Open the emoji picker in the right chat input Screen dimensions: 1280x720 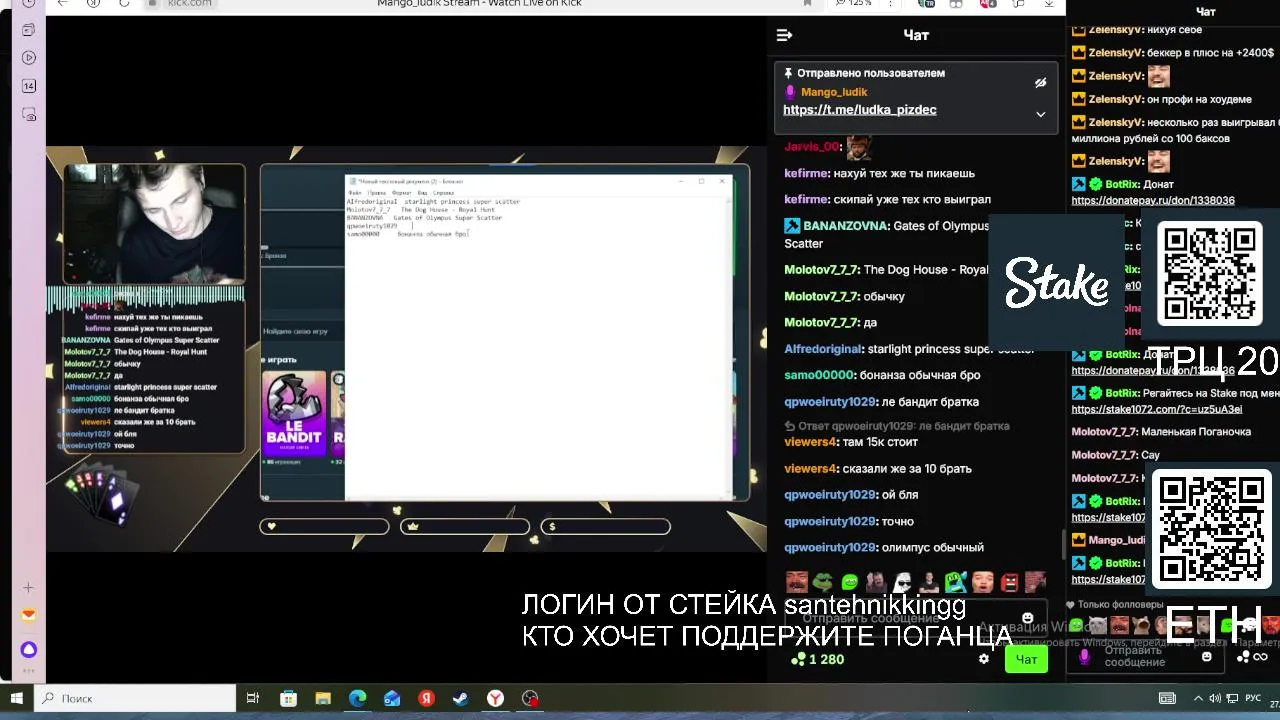[x=1206, y=657]
